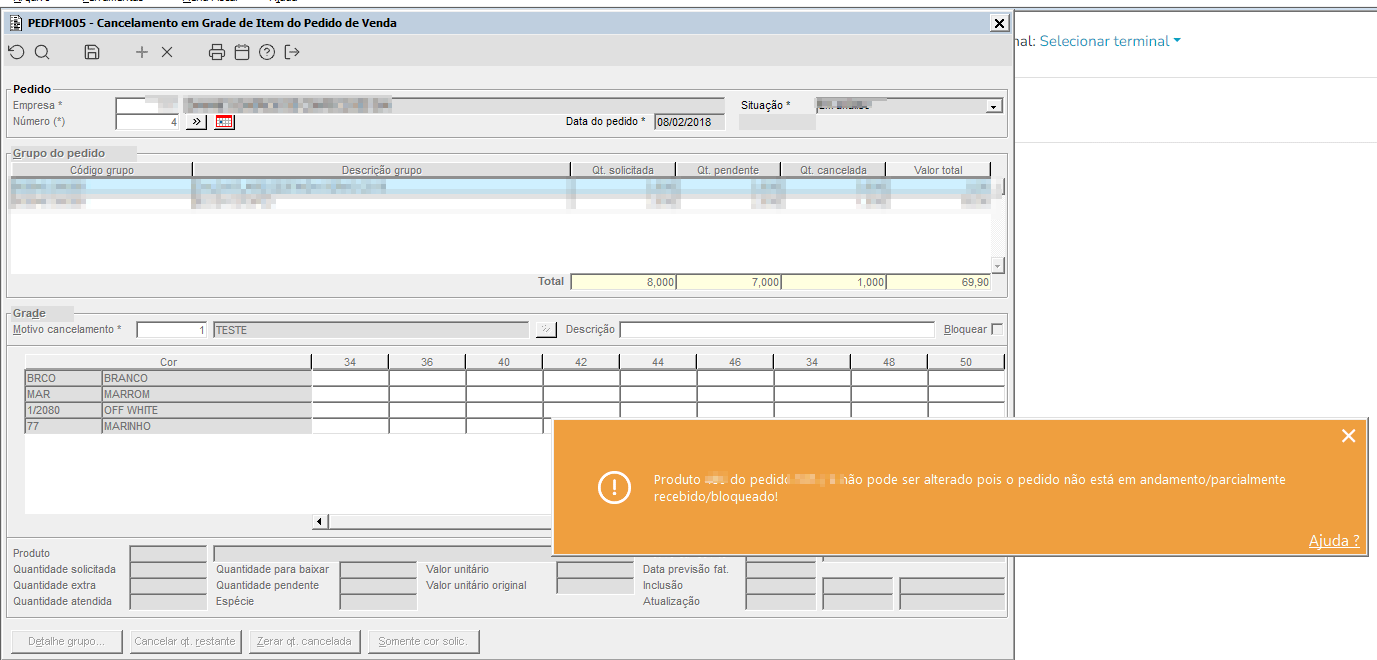Click the exit door icon

(292, 53)
